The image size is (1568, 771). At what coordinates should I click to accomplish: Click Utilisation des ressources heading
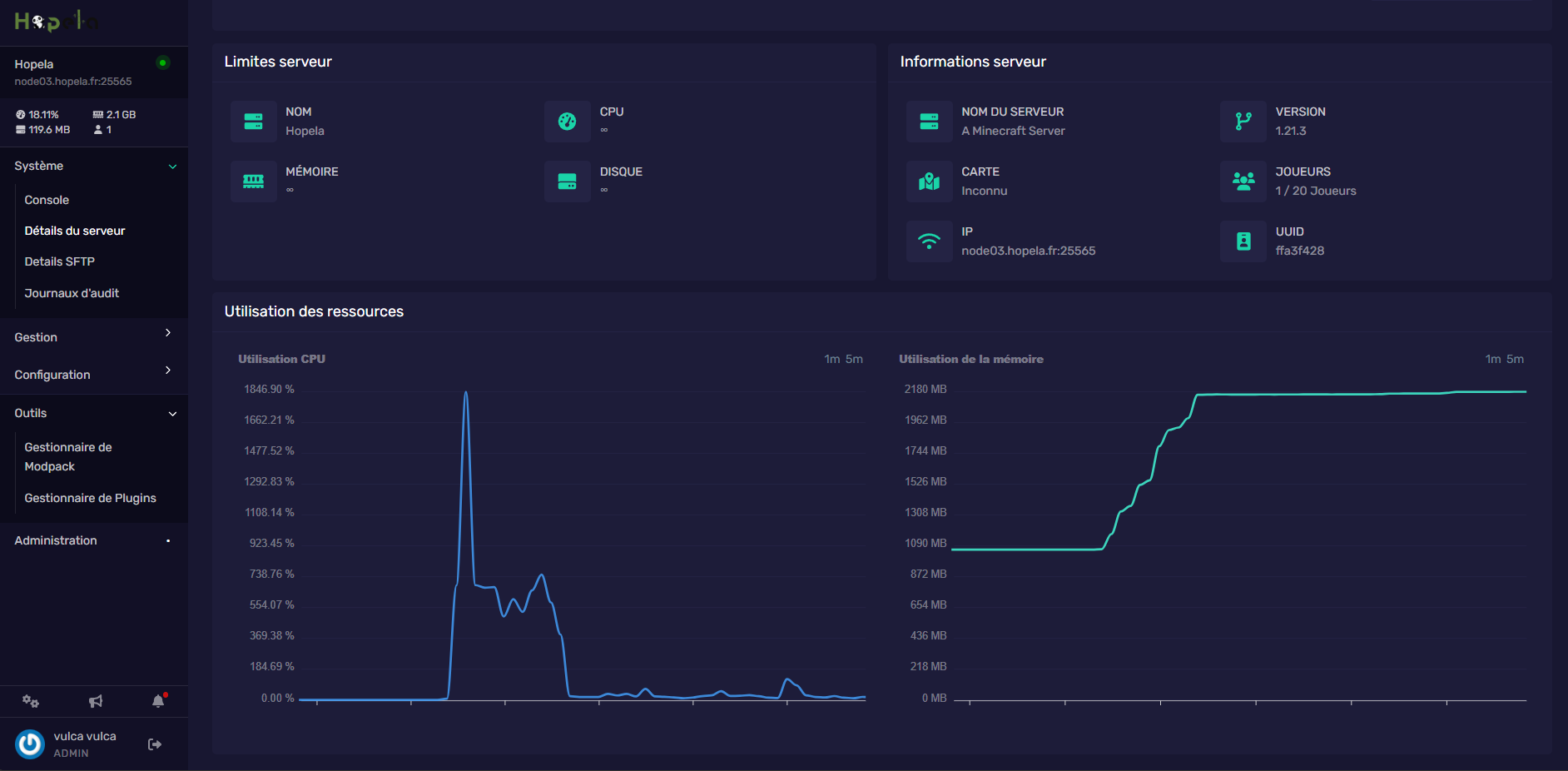coord(314,311)
